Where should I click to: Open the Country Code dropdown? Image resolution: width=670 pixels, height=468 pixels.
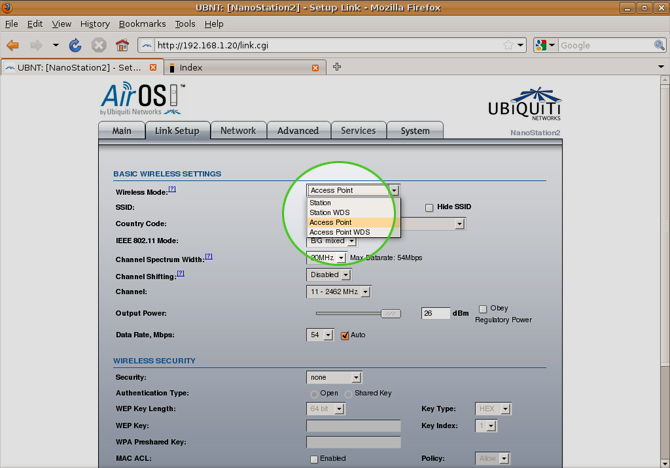click(459, 224)
